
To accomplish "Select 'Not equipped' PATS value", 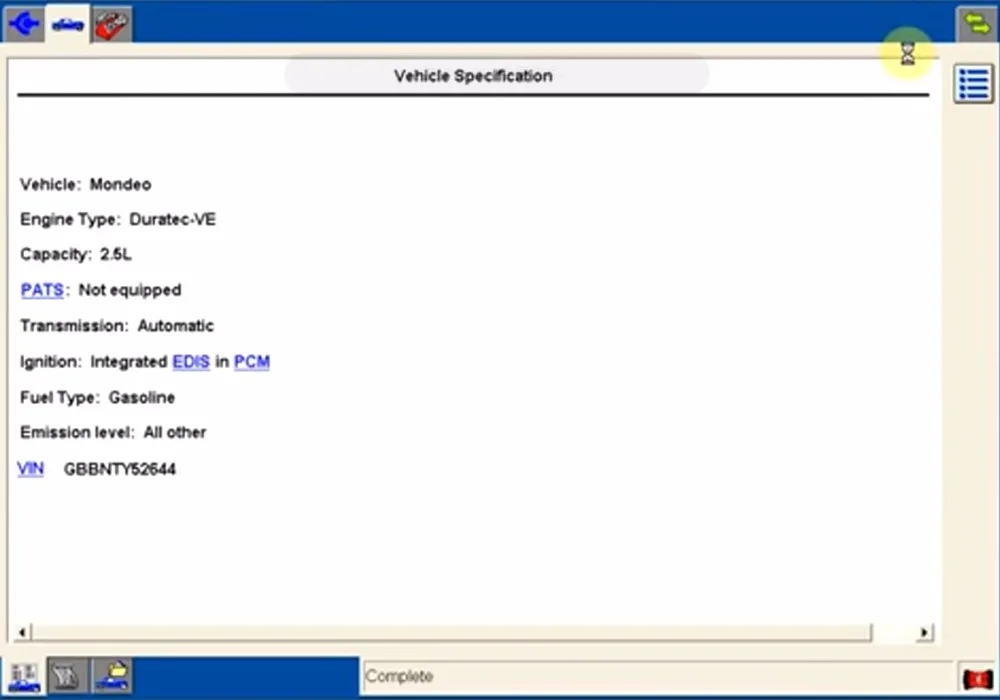I will click(129, 290).
